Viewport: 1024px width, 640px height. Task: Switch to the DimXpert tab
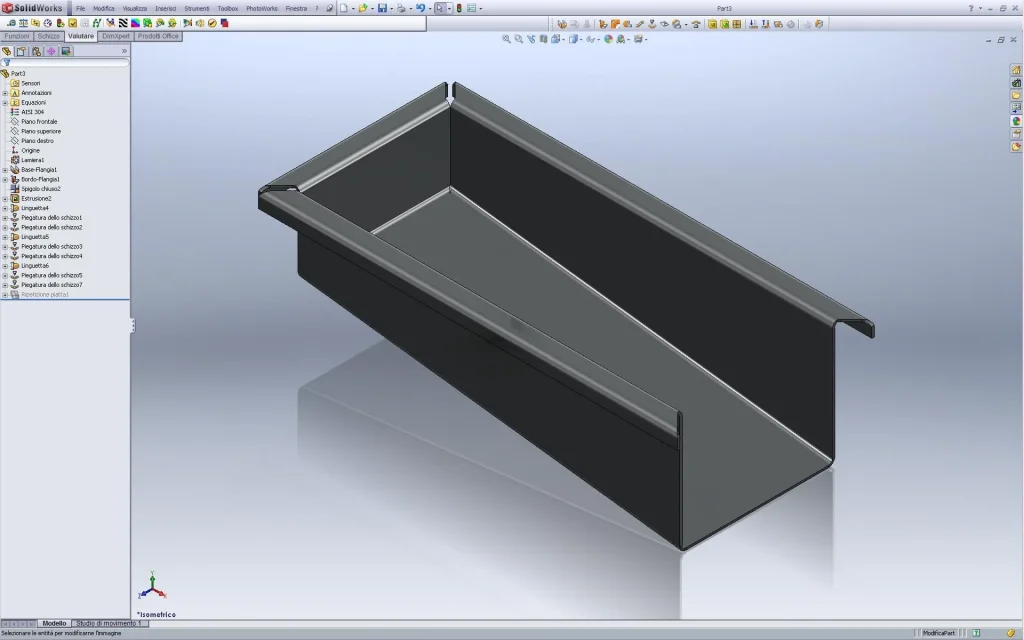(x=116, y=37)
